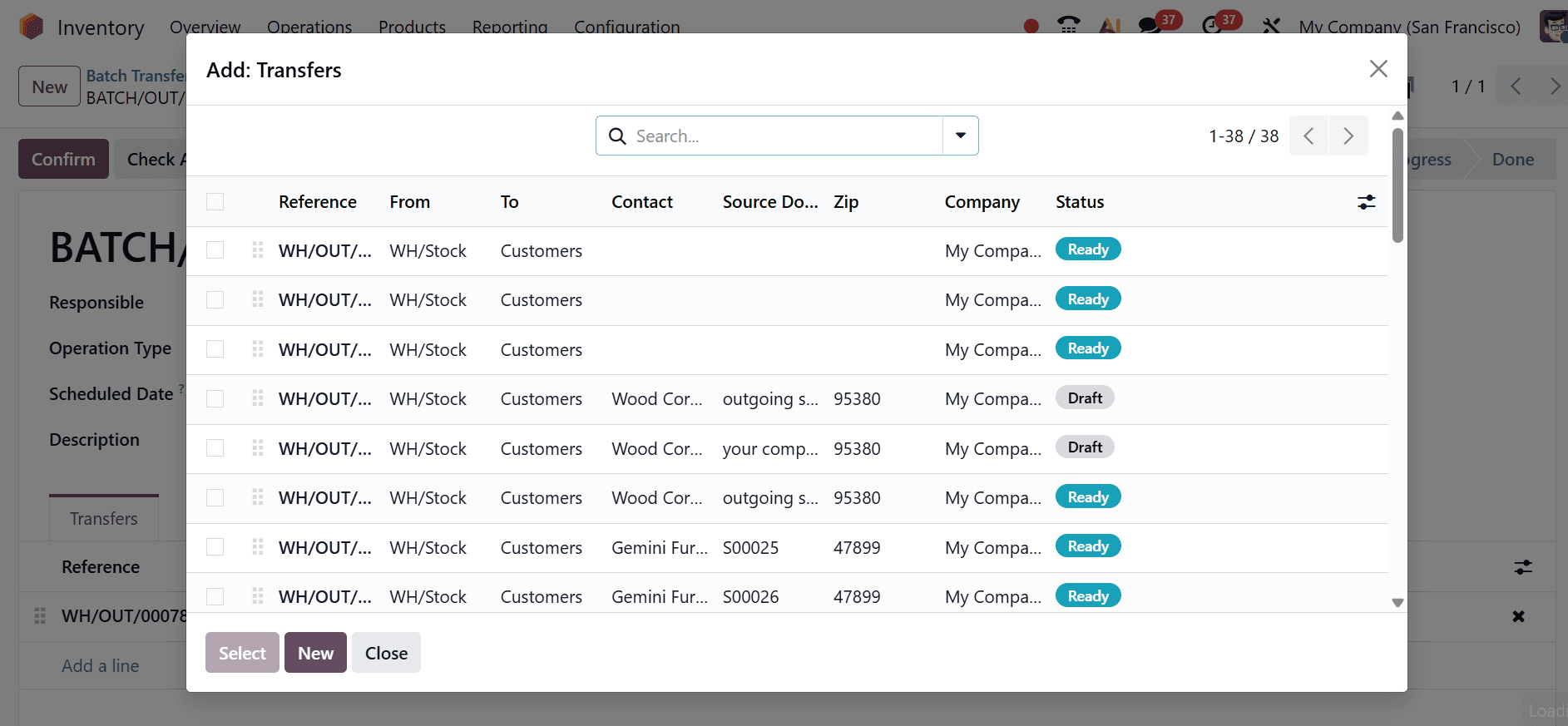Click drag handle beside WH/OUT/00078 line

pyautogui.click(x=40, y=616)
